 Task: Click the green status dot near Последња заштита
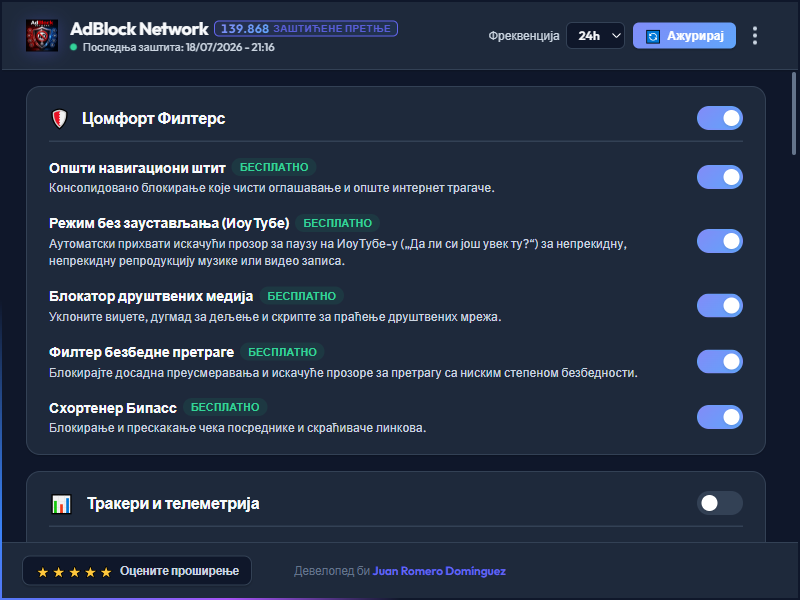pos(73,47)
